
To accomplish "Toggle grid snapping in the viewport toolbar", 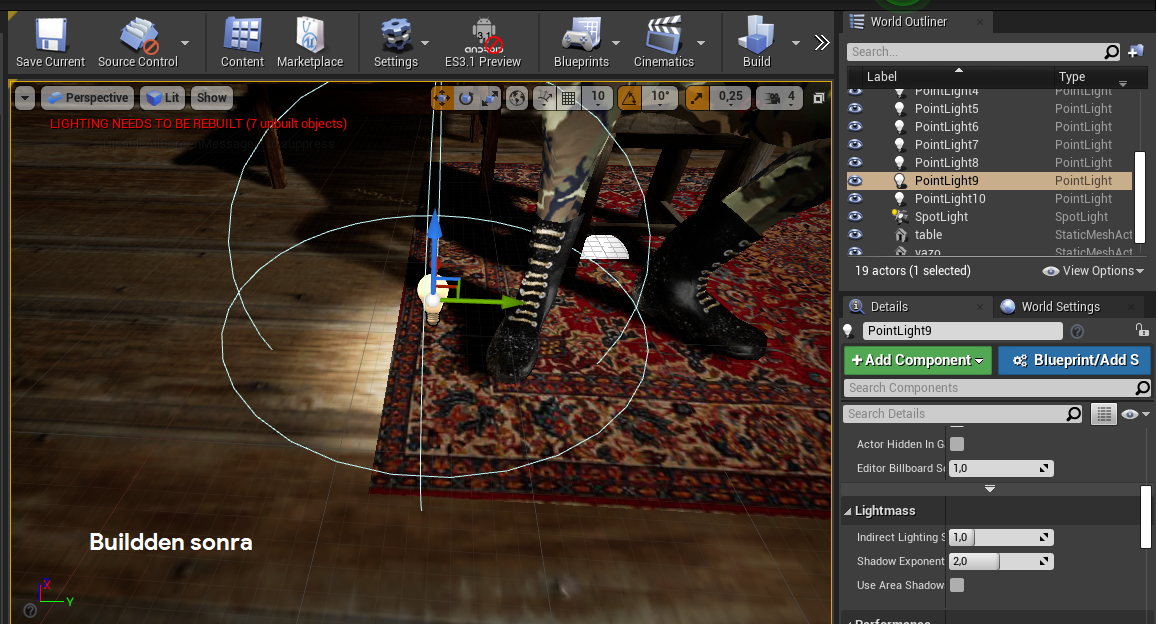I will coord(569,97).
